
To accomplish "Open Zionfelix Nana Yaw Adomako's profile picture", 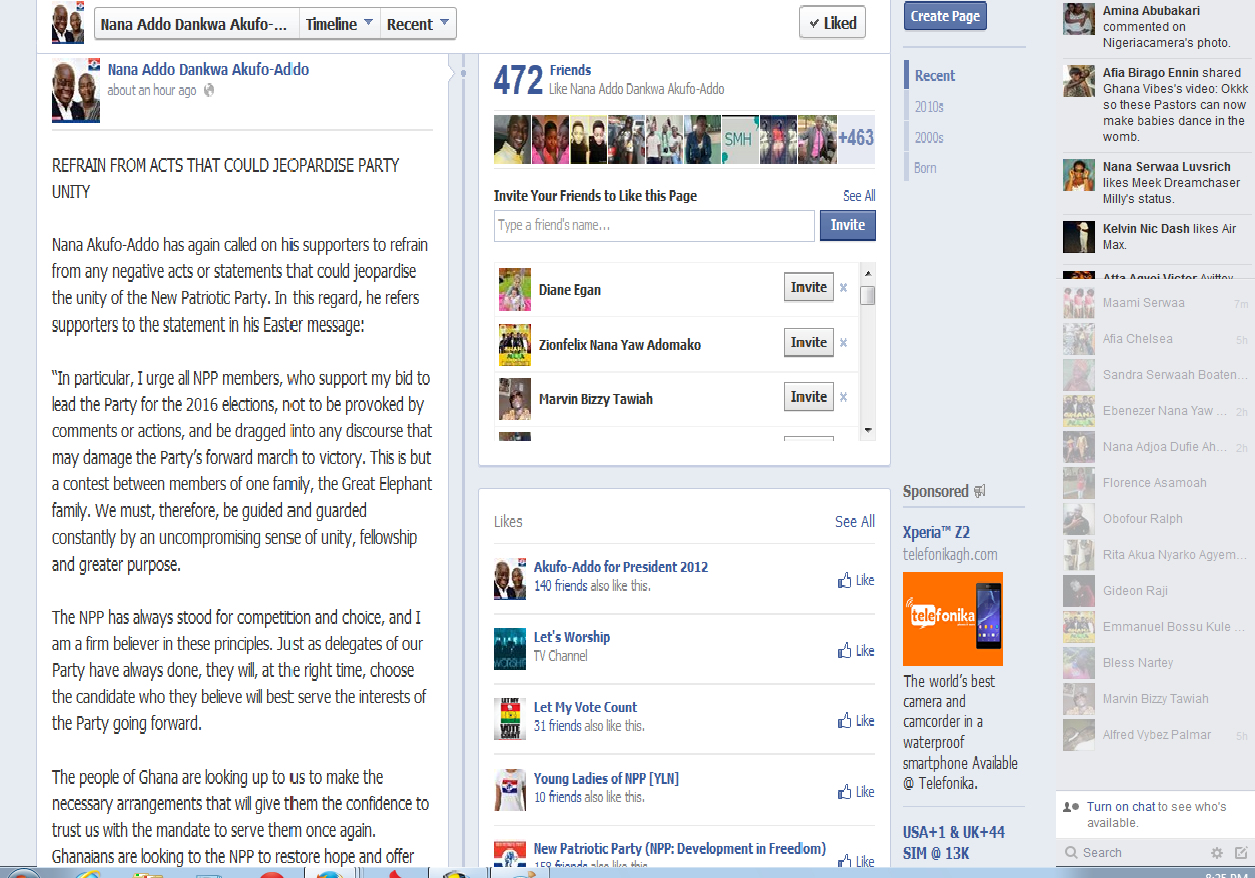I will tap(515, 344).
